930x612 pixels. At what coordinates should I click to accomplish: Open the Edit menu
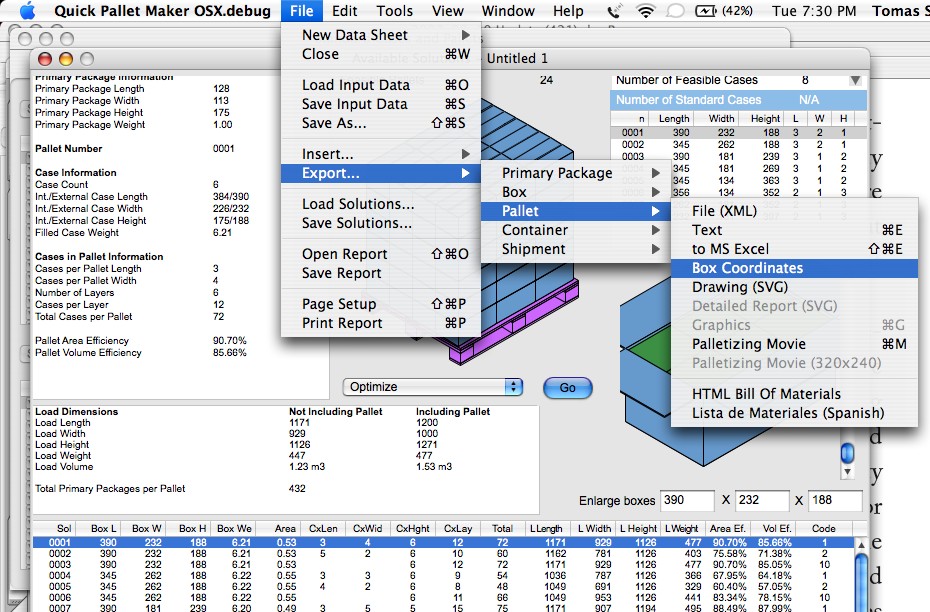tap(345, 11)
